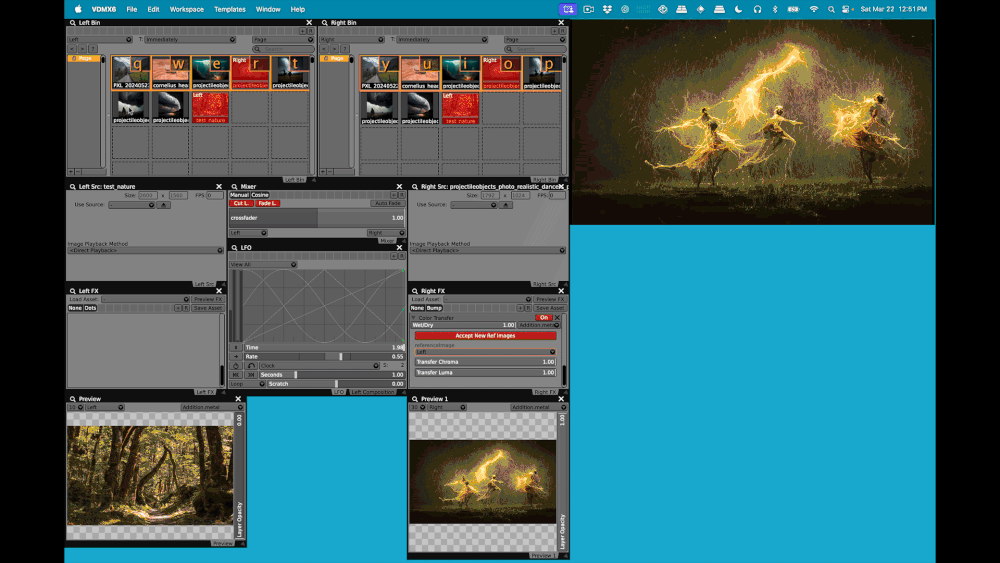Click Save Asset in Right FX panel
This screenshot has width=1000, height=563.
(549, 308)
